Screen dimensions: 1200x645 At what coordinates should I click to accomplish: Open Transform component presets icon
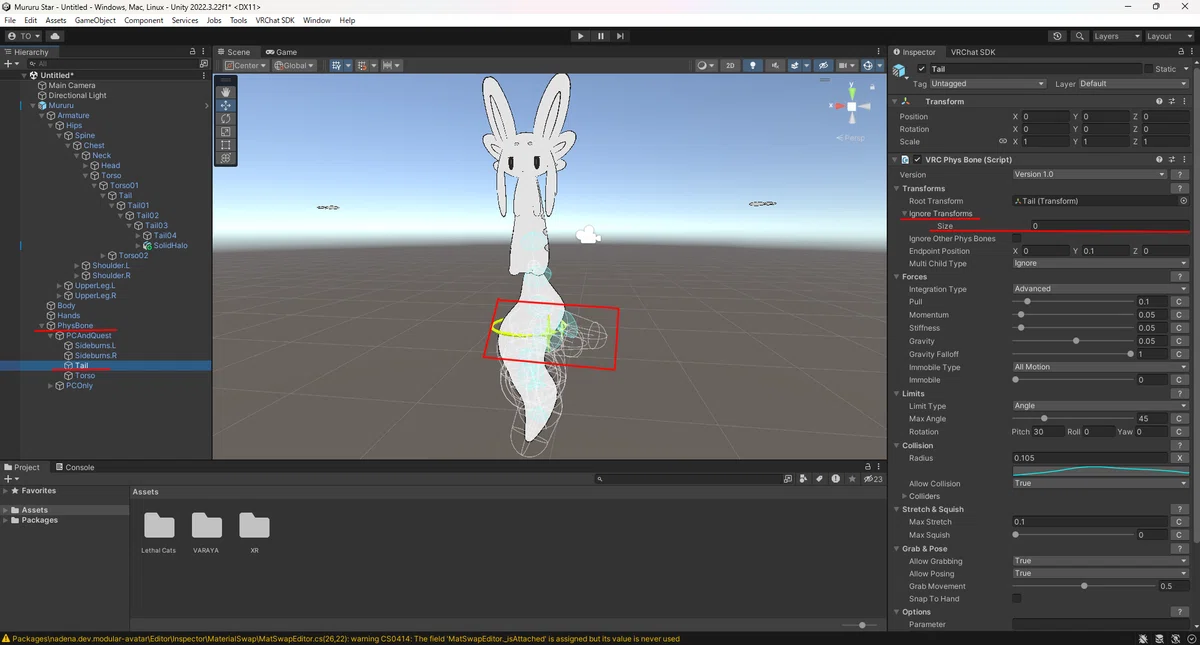pyautogui.click(x=1171, y=101)
